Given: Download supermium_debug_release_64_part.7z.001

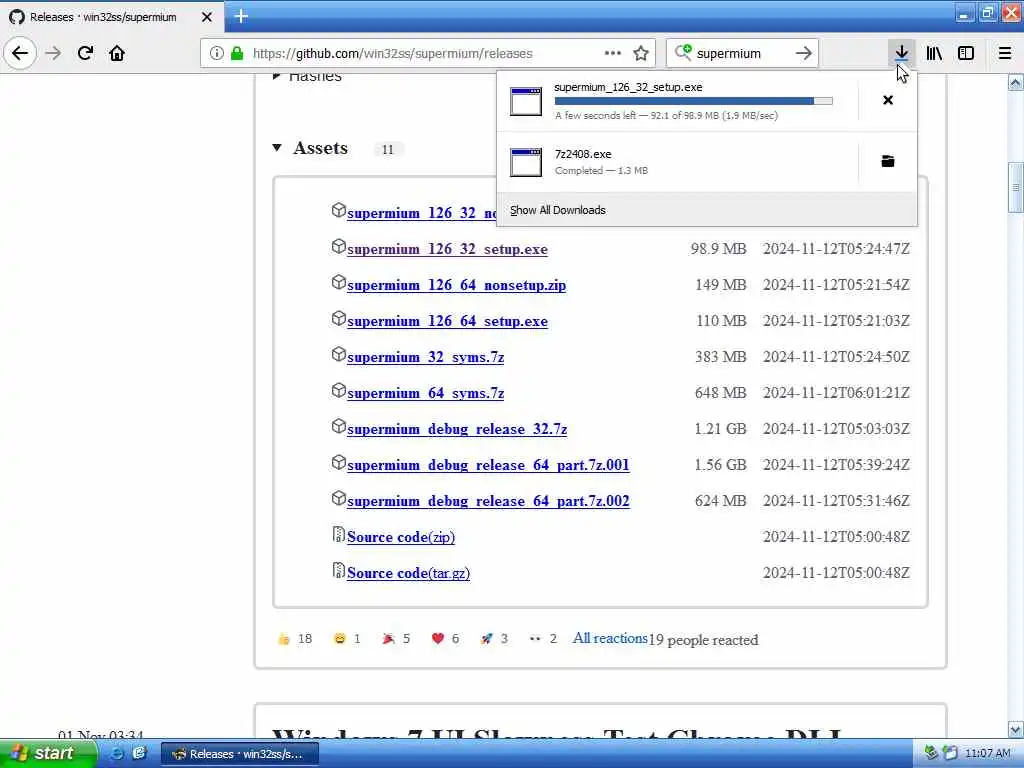Looking at the screenshot, I should [488, 465].
